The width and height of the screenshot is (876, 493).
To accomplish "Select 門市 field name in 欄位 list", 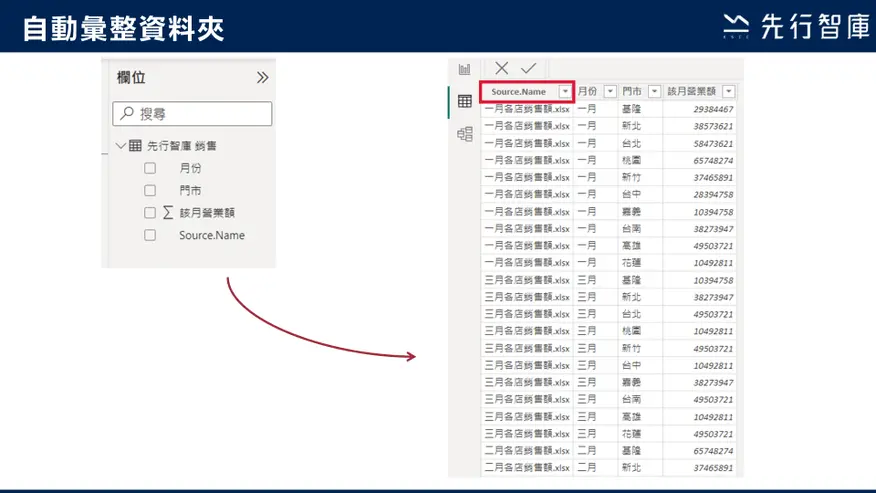I will pyautogui.click(x=190, y=191).
